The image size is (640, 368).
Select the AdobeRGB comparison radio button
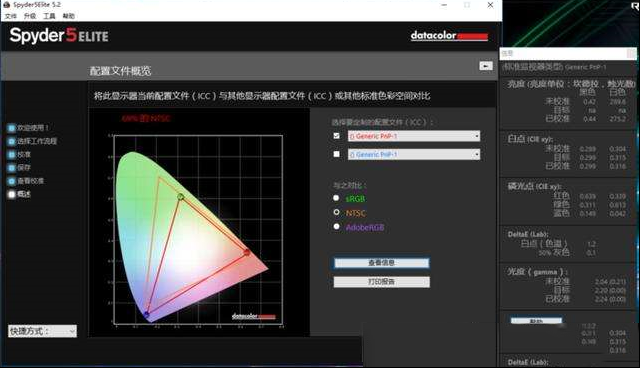[x=336, y=226]
